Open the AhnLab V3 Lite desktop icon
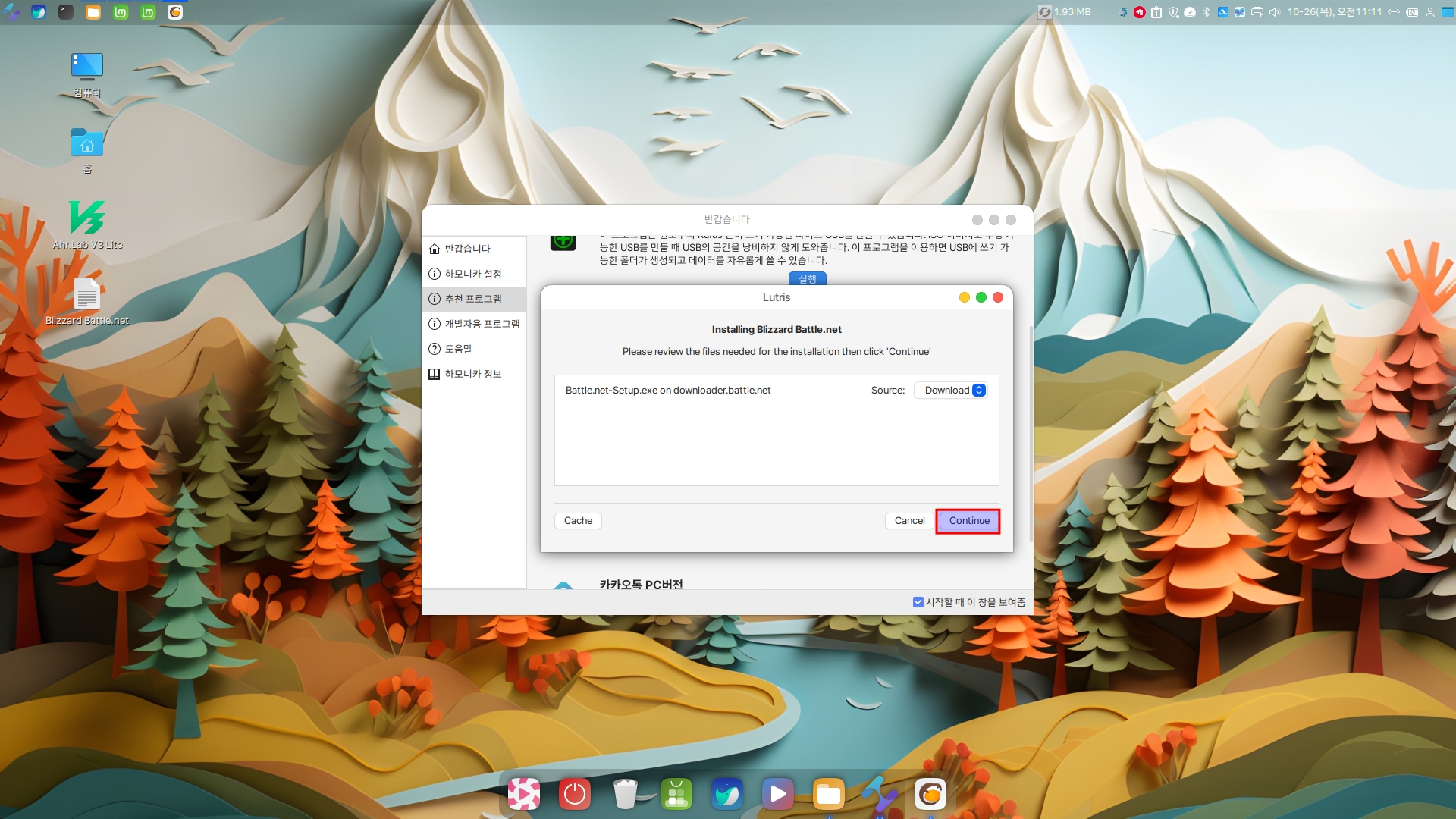 tap(87, 218)
